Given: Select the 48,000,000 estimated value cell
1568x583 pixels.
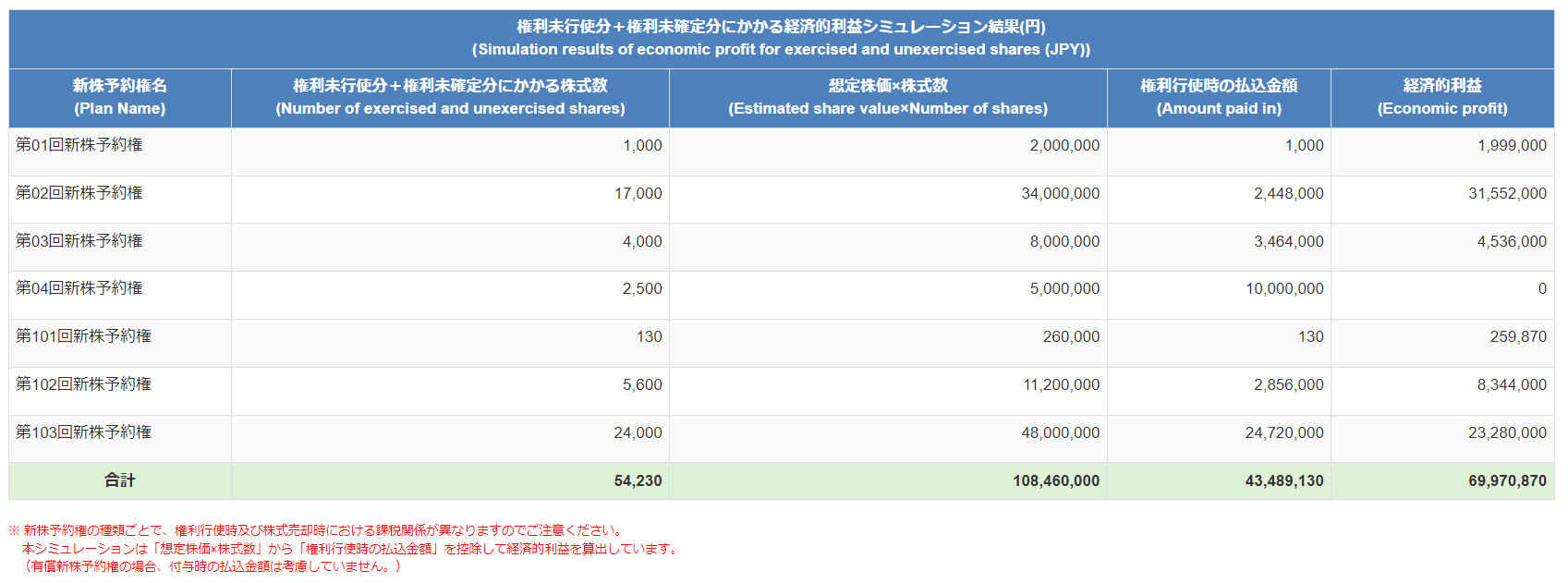Looking at the screenshot, I should coord(1060,433).
